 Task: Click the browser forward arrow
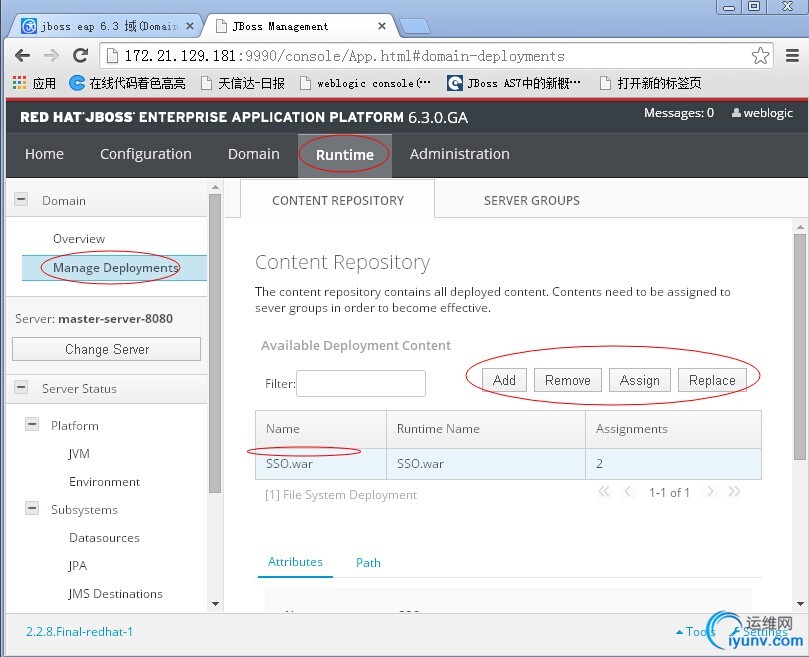click(x=51, y=55)
